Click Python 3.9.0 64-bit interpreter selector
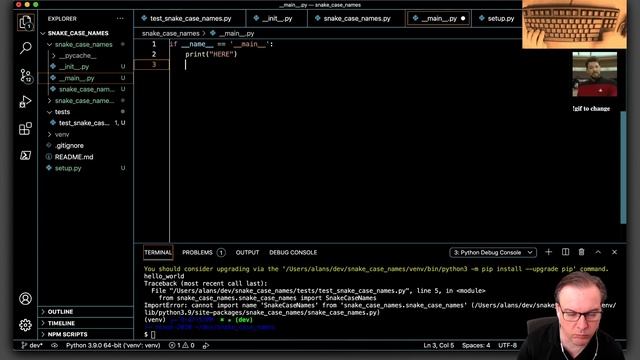The image size is (640, 360). point(113,345)
